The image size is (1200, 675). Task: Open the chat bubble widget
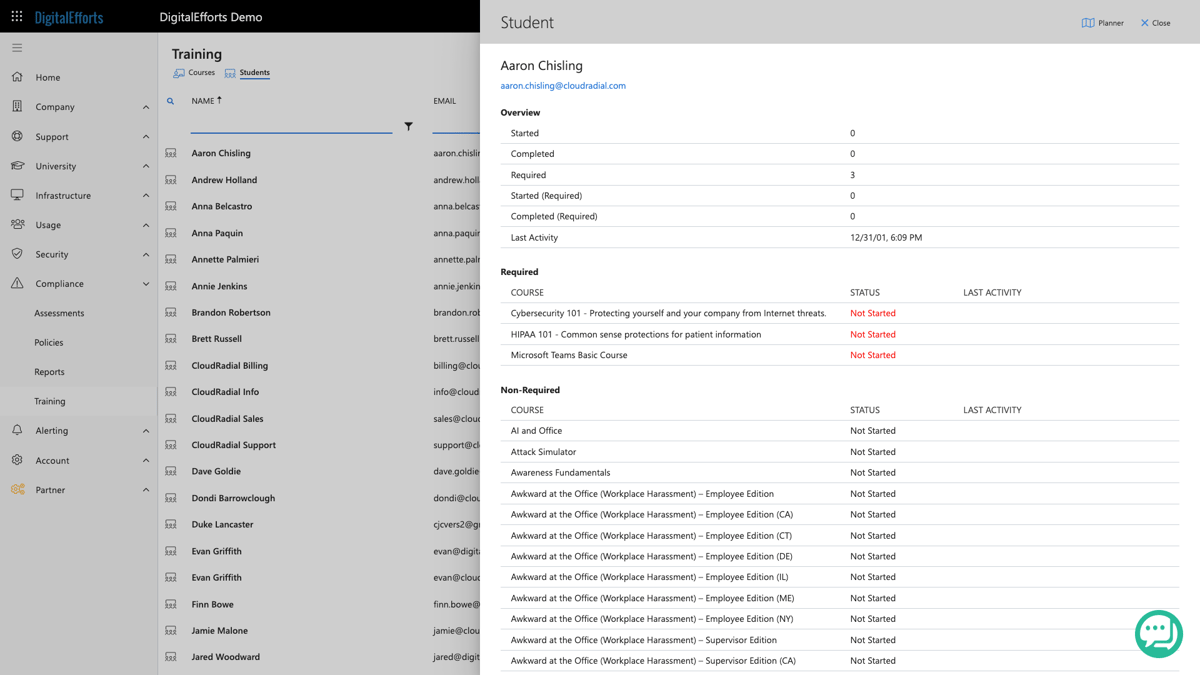(x=1158, y=633)
